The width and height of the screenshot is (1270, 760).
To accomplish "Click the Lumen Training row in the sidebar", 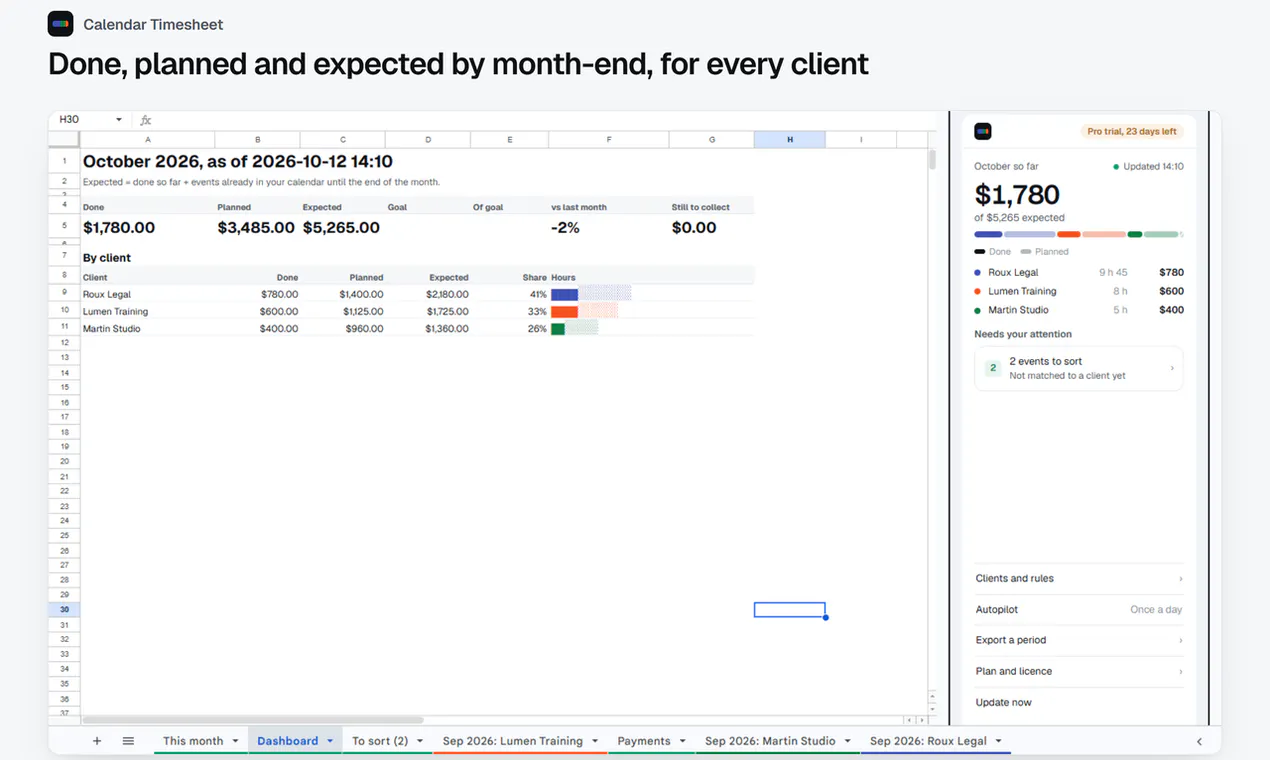I will coord(1079,291).
